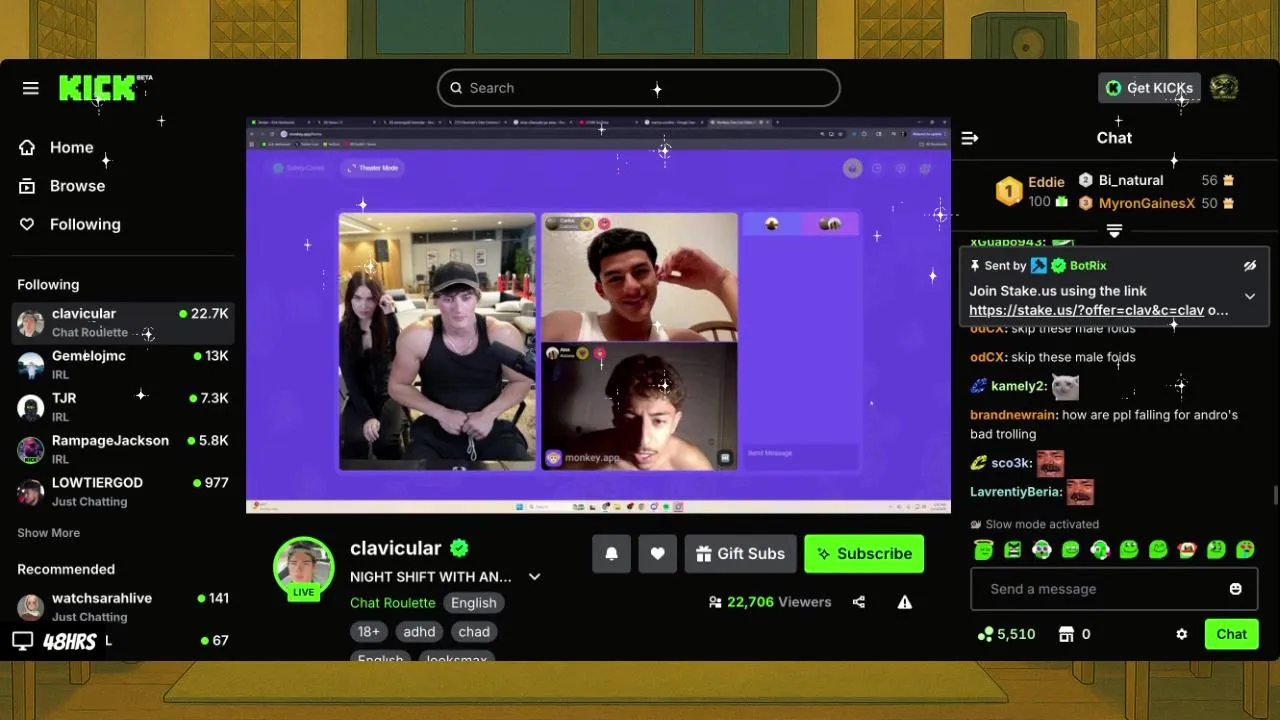Open the channel points shop icon
This screenshot has width=1280, height=720.
[1066, 634]
